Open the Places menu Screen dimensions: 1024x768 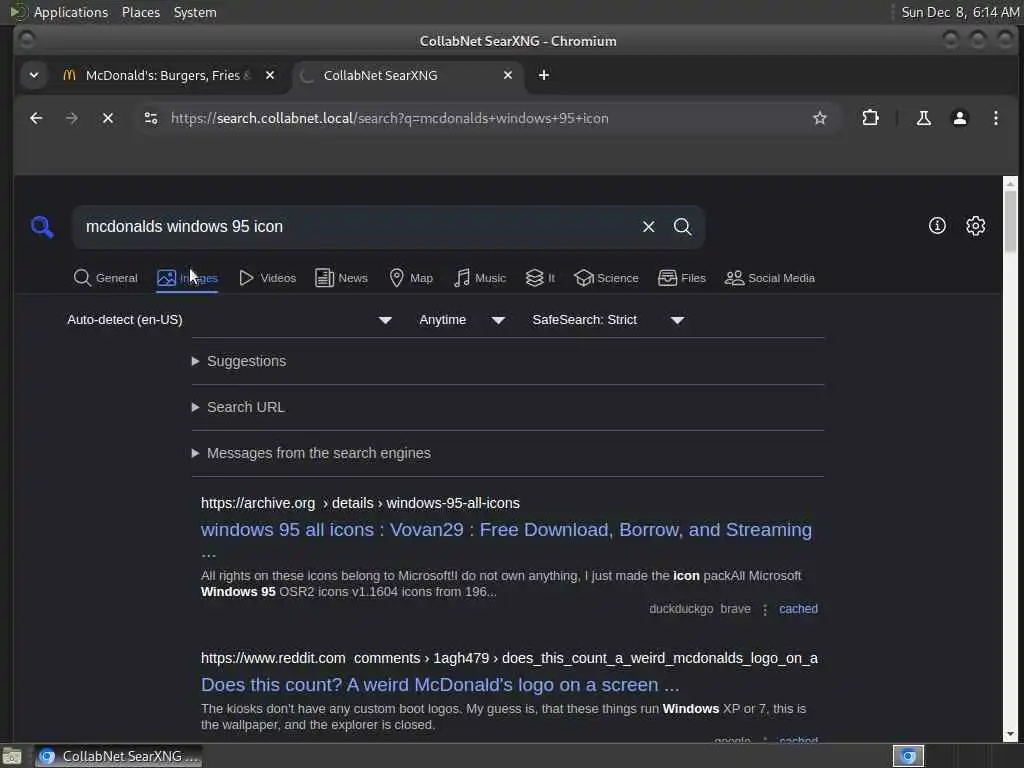point(140,12)
